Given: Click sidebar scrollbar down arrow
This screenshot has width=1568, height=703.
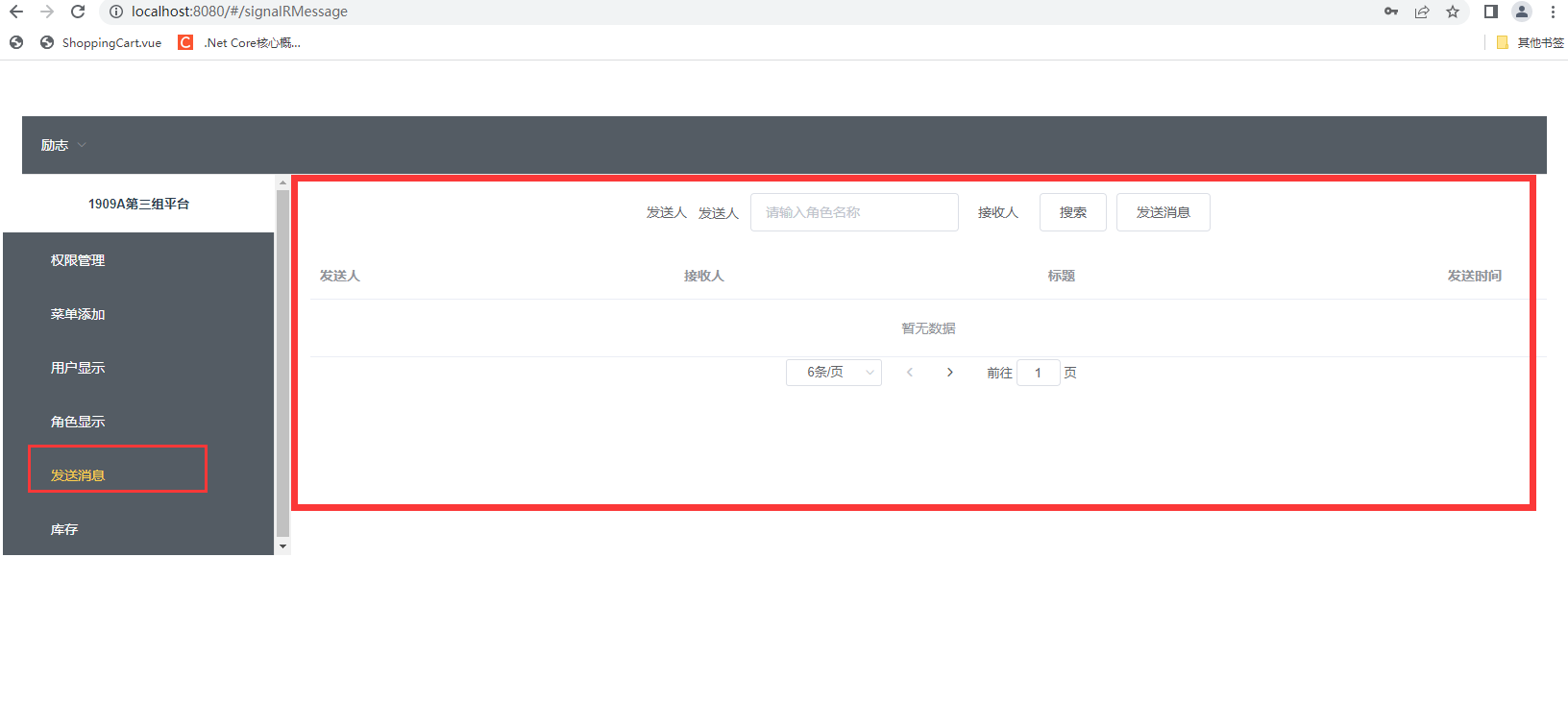Looking at the screenshot, I should coord(282,546).
